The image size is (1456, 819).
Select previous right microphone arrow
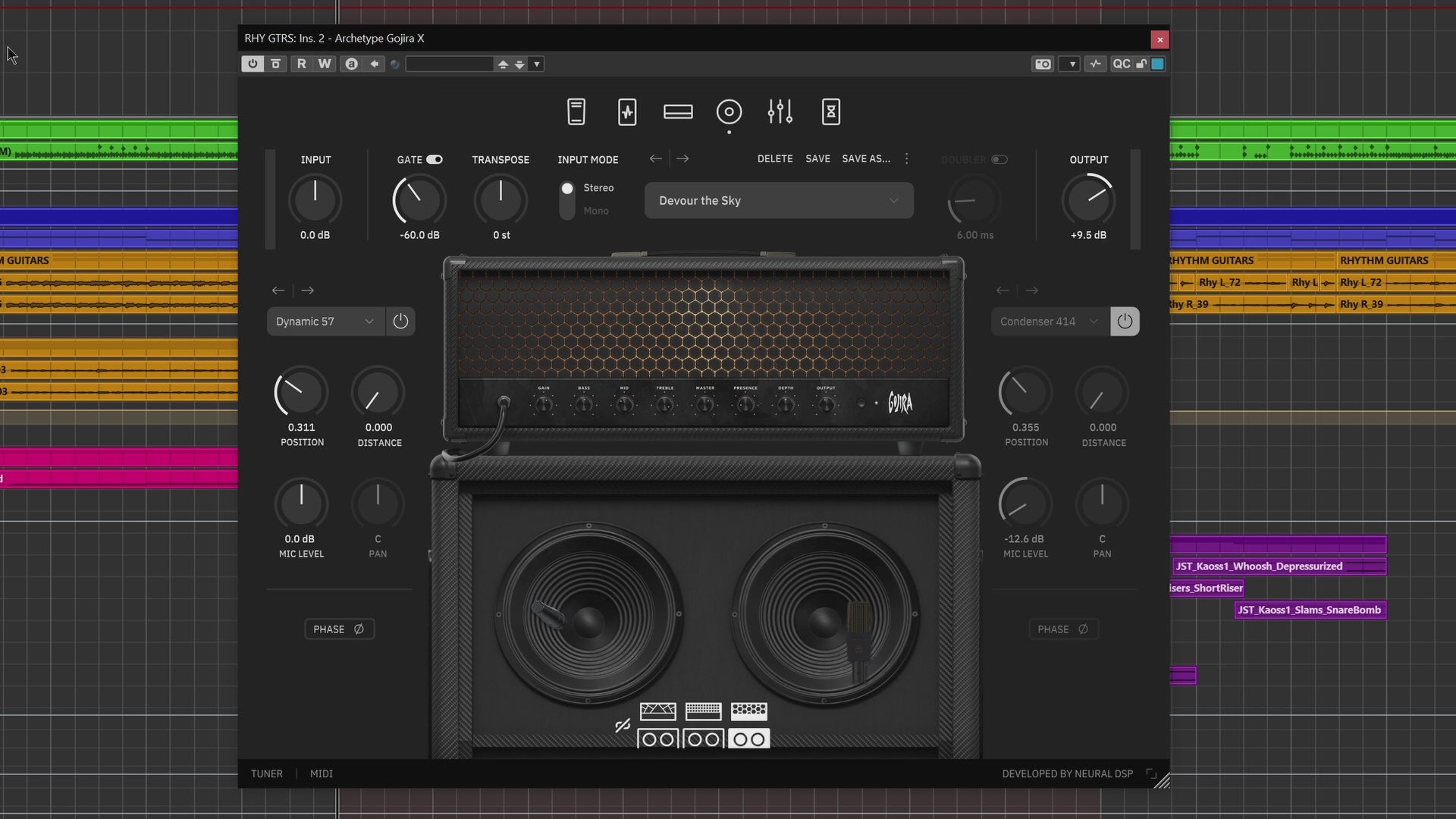(1003, 290)
